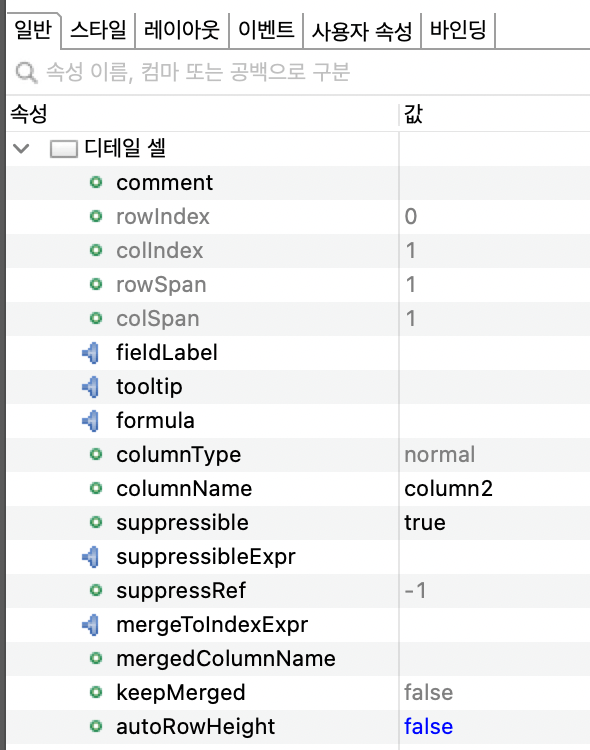Collapse the 디테일 셀 tree node
Image resolution: width=590 pixels, height=750 pixels.
tap(21, 149)
